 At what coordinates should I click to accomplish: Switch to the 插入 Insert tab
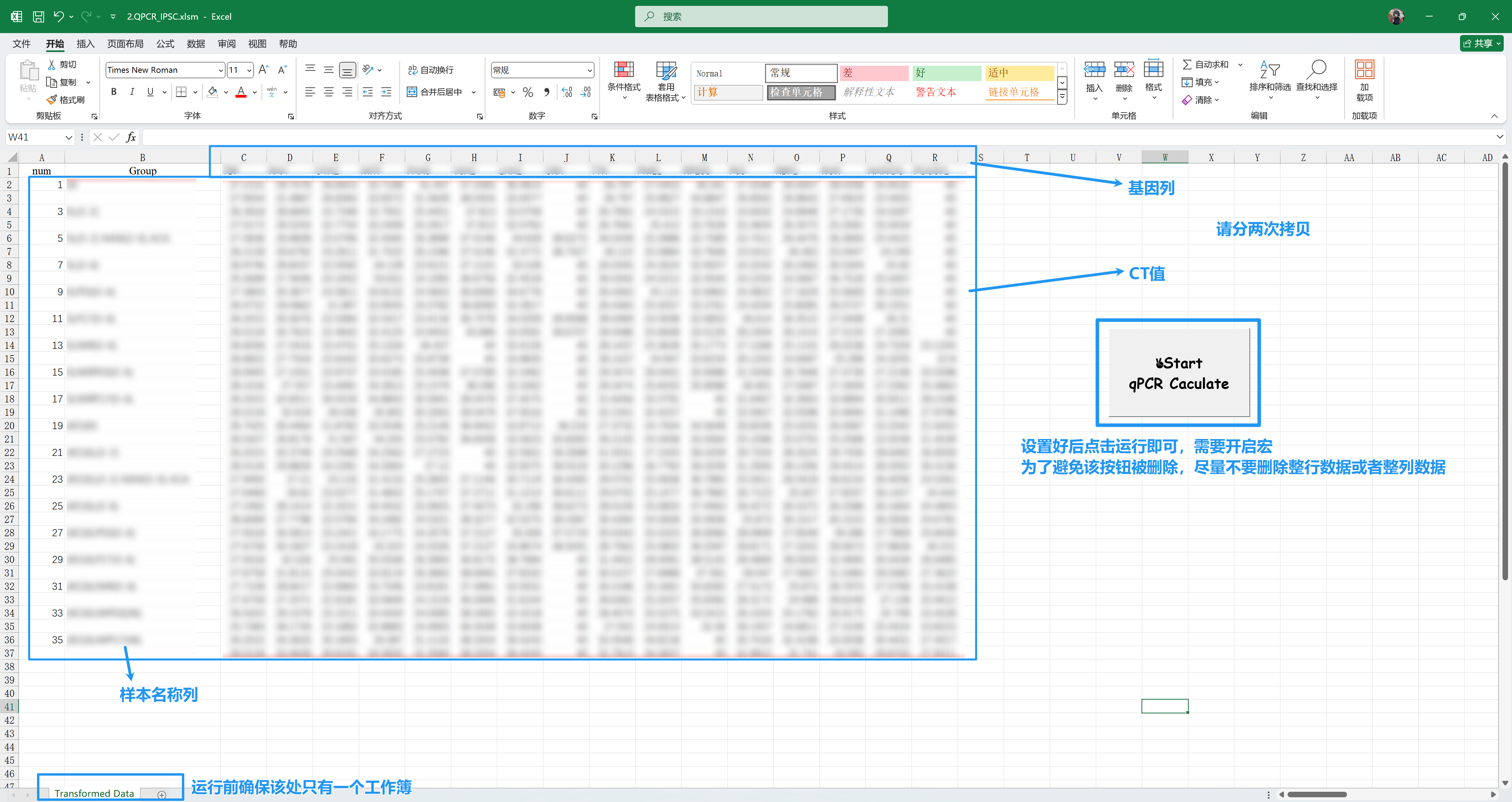click(86, 44)
